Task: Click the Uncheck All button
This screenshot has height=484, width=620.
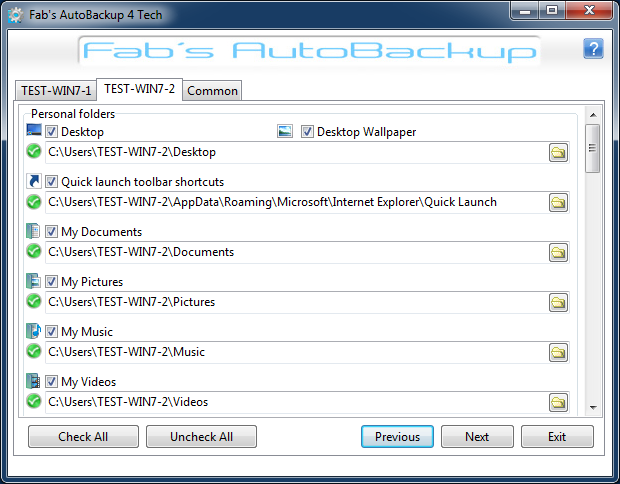Action: click(201, 437)
